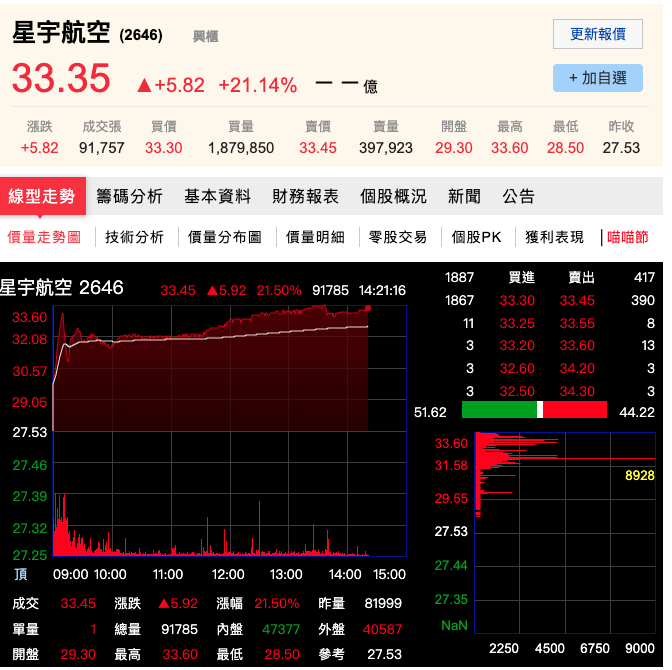Click the yellow 8928 volume label
Screen dimensions: 672x670
639,475
